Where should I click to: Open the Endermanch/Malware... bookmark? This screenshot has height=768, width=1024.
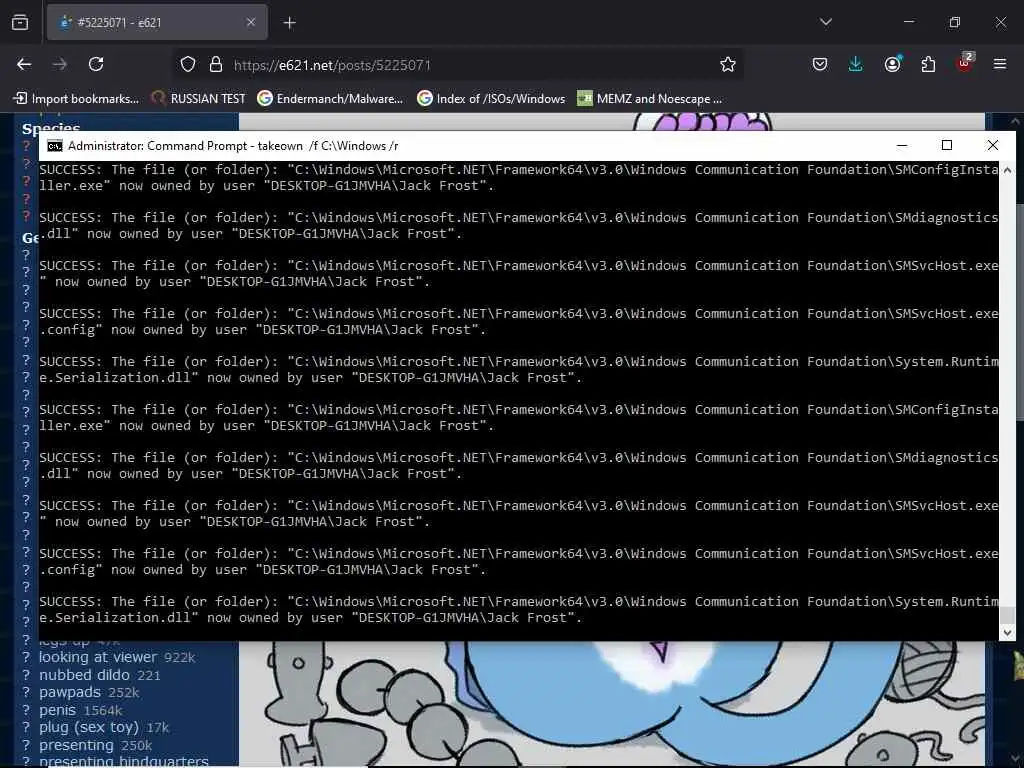pyautogui.click(x=330, y=99)
